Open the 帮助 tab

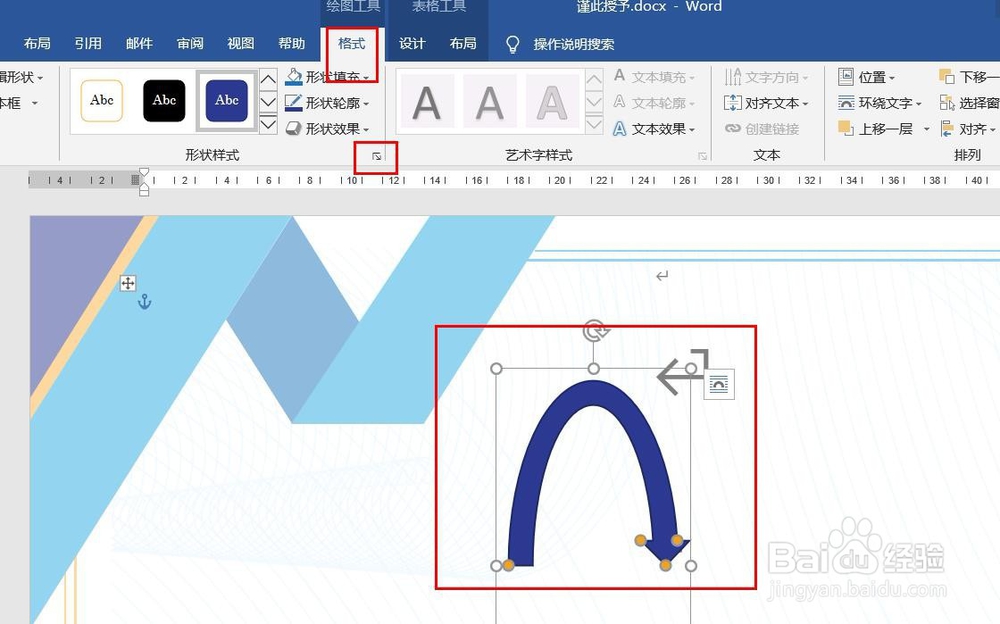coord(291,43)
